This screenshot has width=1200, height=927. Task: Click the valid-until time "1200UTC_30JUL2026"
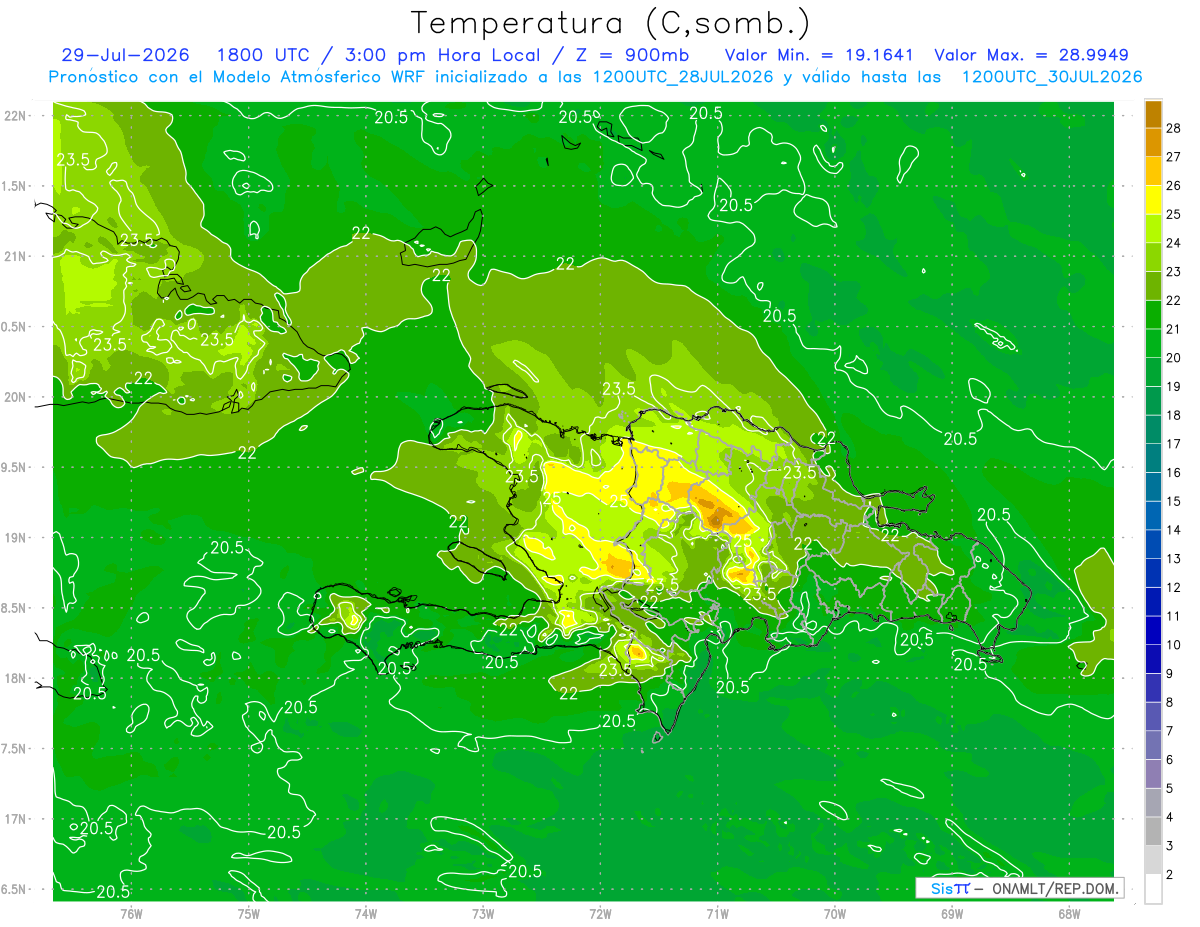click(1052, 77)
